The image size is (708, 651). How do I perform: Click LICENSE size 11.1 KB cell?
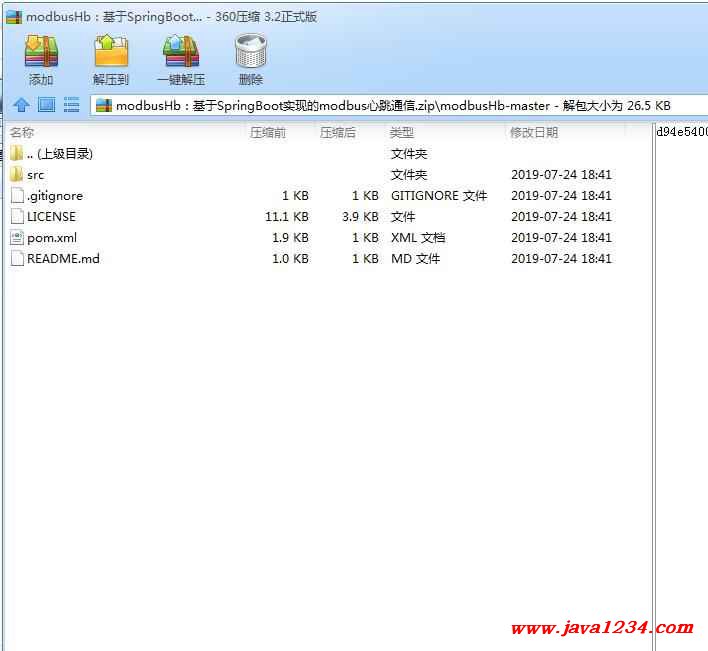pyautogui.click(x=287, y=217)
